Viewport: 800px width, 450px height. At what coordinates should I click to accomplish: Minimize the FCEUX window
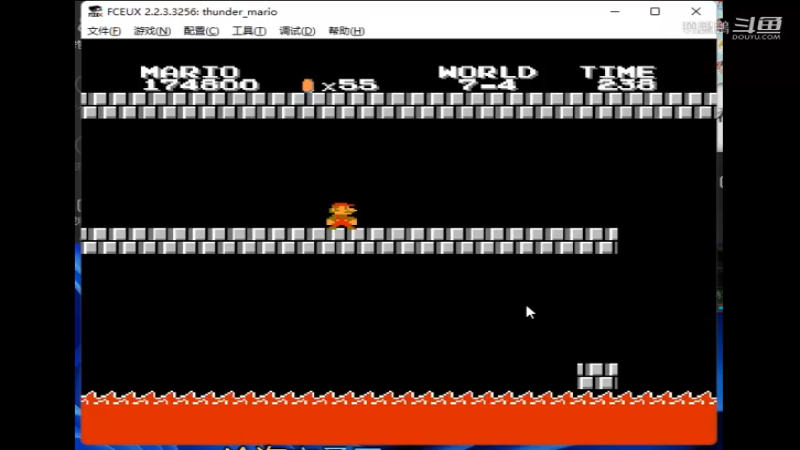pos(615,11)
